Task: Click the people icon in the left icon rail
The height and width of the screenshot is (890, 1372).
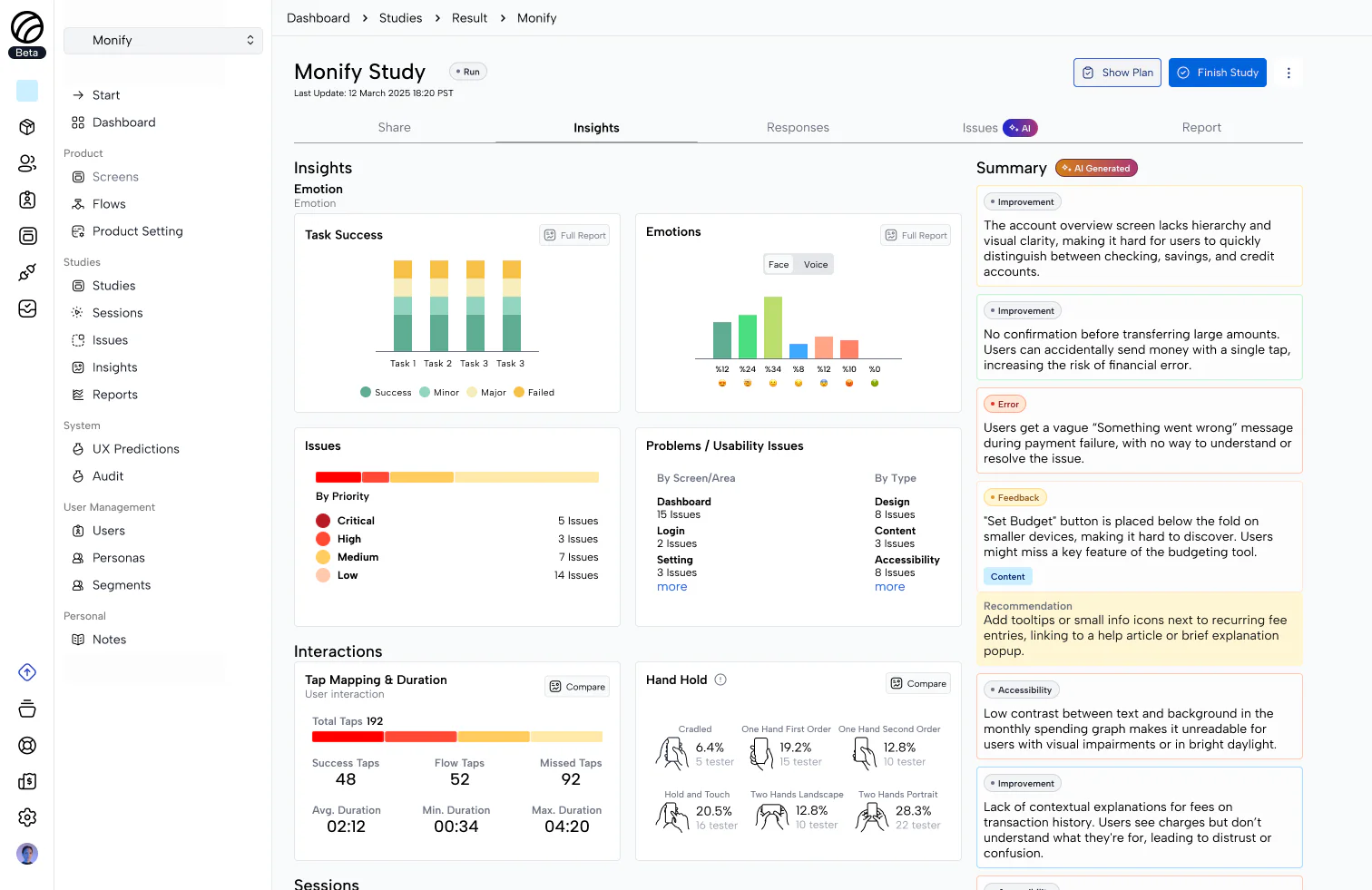Action: coord(27,163)
